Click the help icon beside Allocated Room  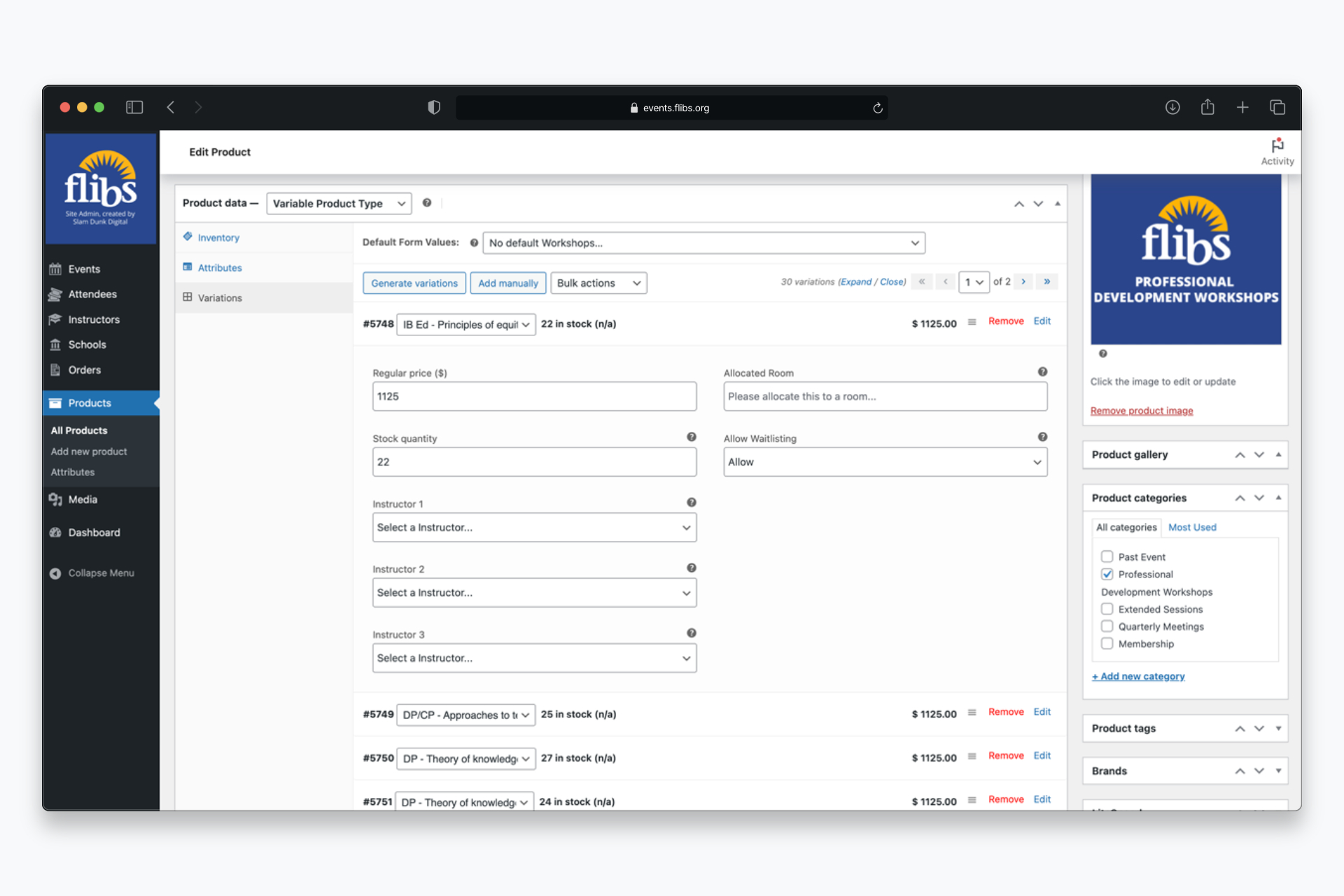pos(1042,372)
